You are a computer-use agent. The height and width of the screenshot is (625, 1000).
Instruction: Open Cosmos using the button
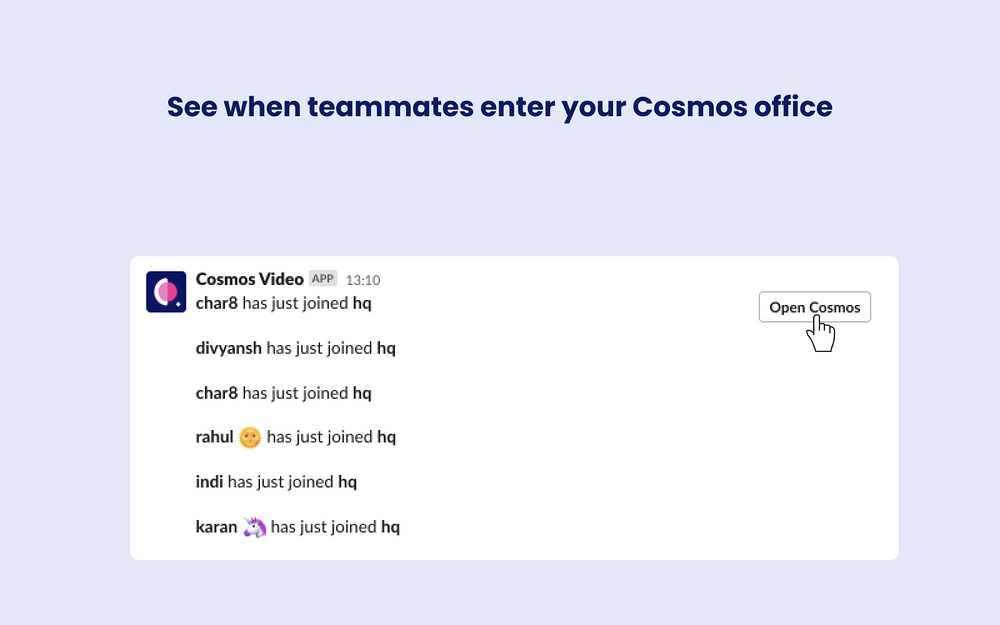(814, 307)
